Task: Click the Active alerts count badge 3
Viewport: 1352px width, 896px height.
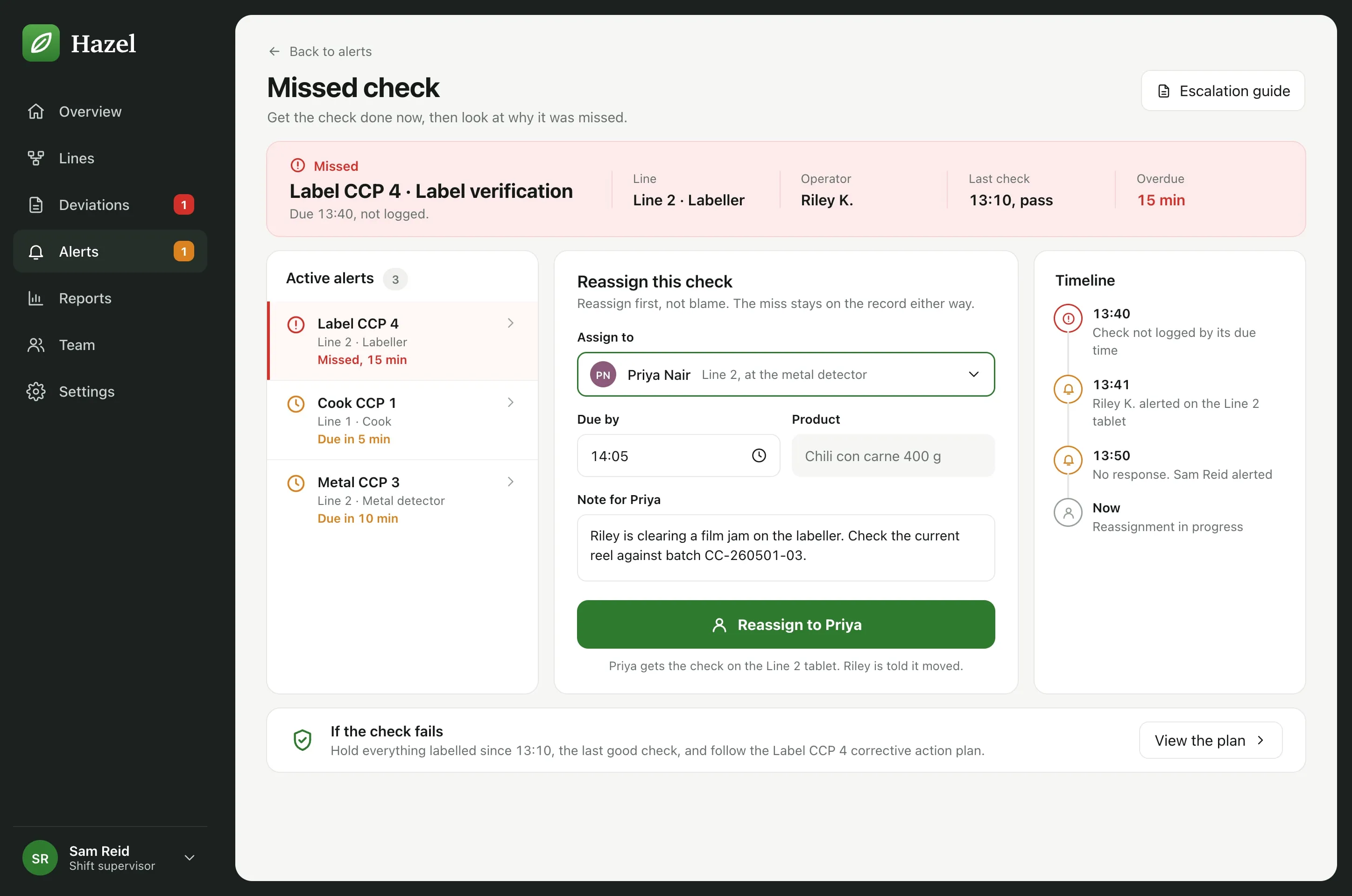Action: click(395, 280)
